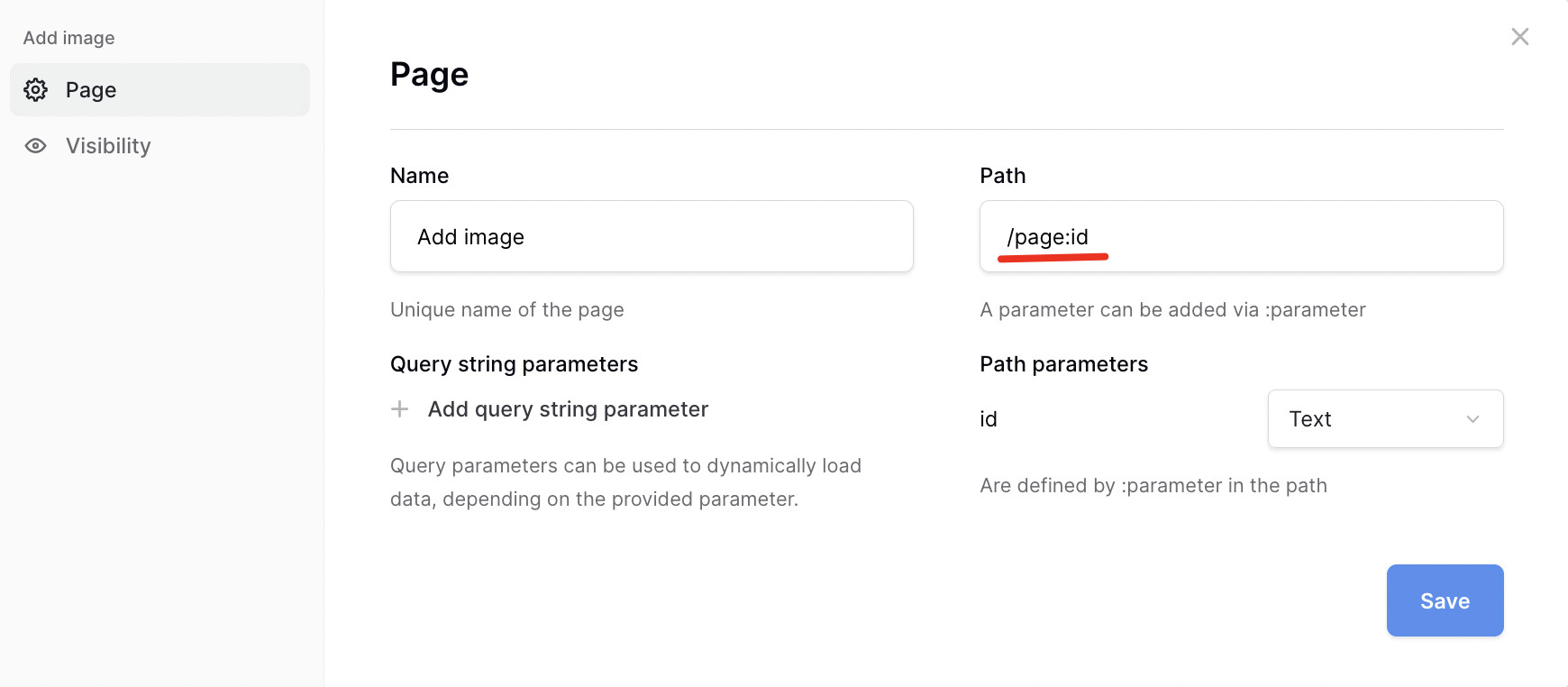
Task: Expand the Text dropdown chevron arrow
Action: tap(1472, 419)
